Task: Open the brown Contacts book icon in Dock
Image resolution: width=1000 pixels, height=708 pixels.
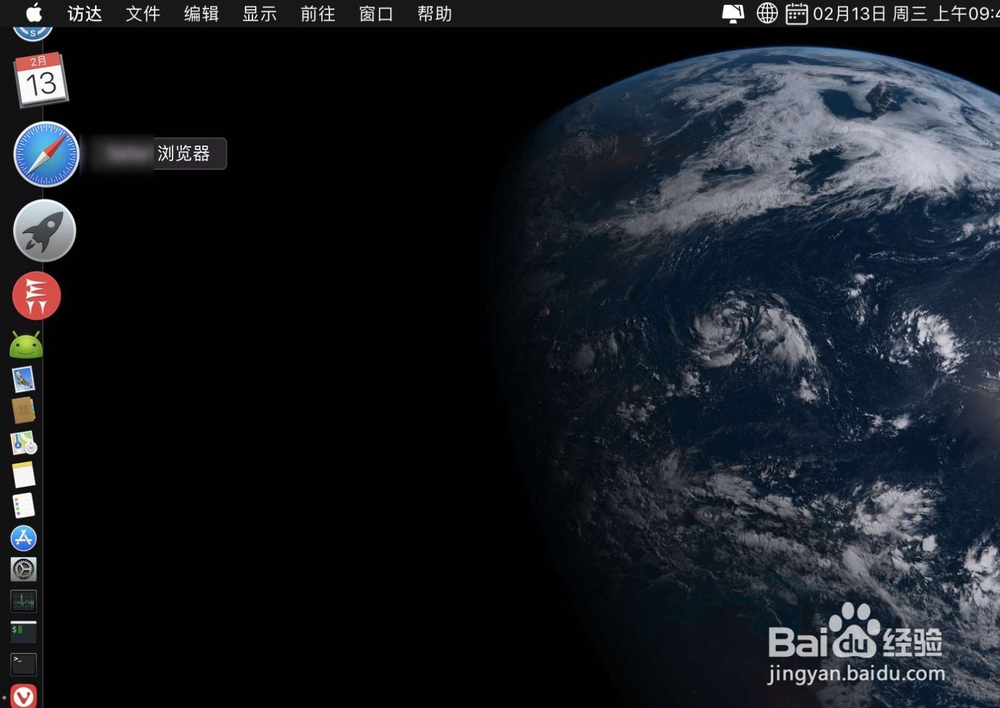Action: point(24,411)
